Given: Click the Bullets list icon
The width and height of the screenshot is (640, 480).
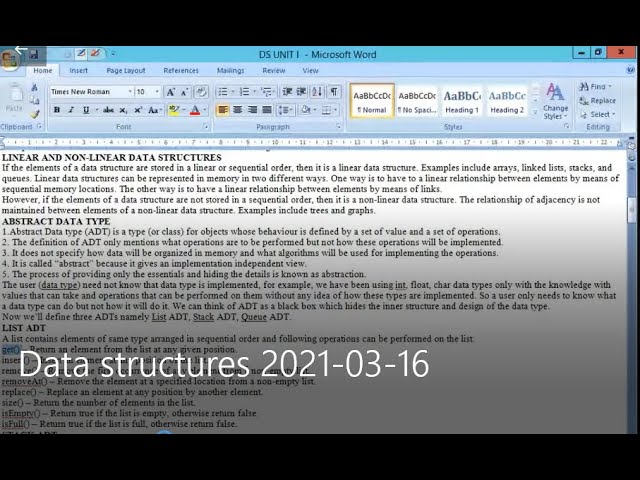Looking at the screenshot, I should pos(223,92).
